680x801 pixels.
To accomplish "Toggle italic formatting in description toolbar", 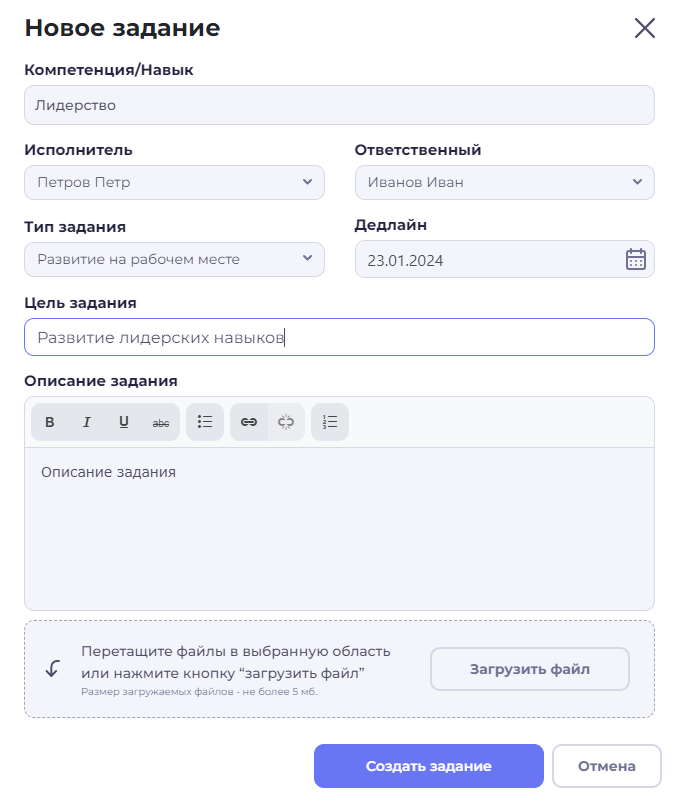I will (x=87, y=423).
